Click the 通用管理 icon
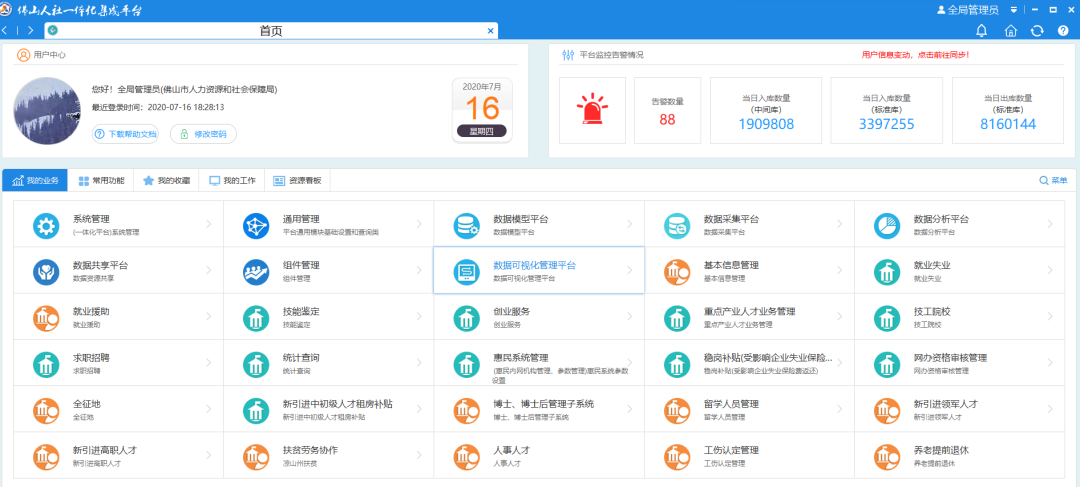This screenshot has height=487, width=1080. click(256, 225)
